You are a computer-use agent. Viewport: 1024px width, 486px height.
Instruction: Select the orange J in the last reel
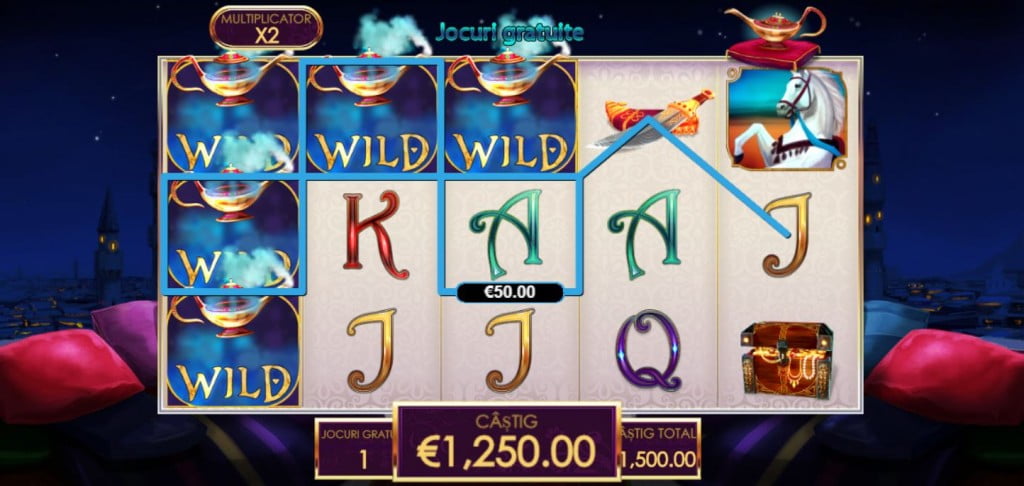[x=787, y=234]
